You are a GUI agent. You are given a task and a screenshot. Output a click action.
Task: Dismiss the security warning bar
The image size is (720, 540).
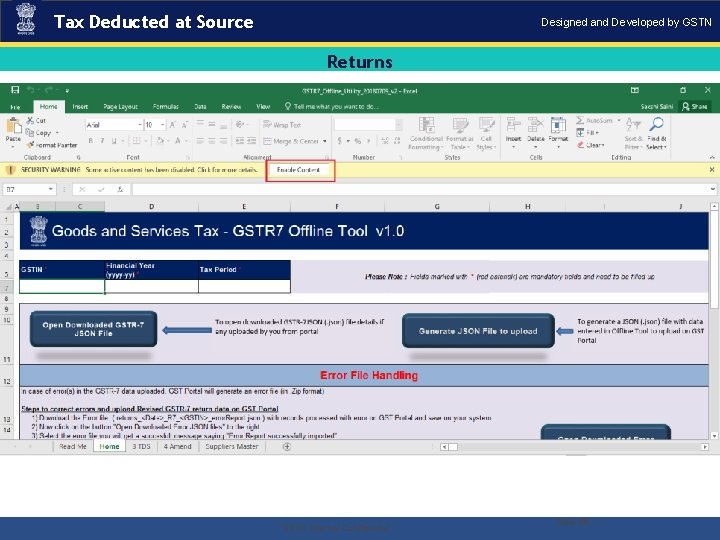pyautogui.click(x=712, y=169)
